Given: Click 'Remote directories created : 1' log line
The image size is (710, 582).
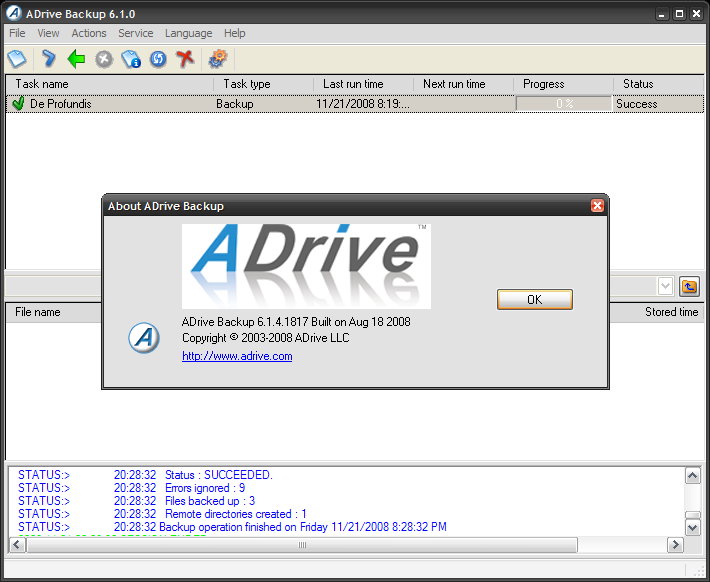Looking at the screenshot, I should point(236,514).
